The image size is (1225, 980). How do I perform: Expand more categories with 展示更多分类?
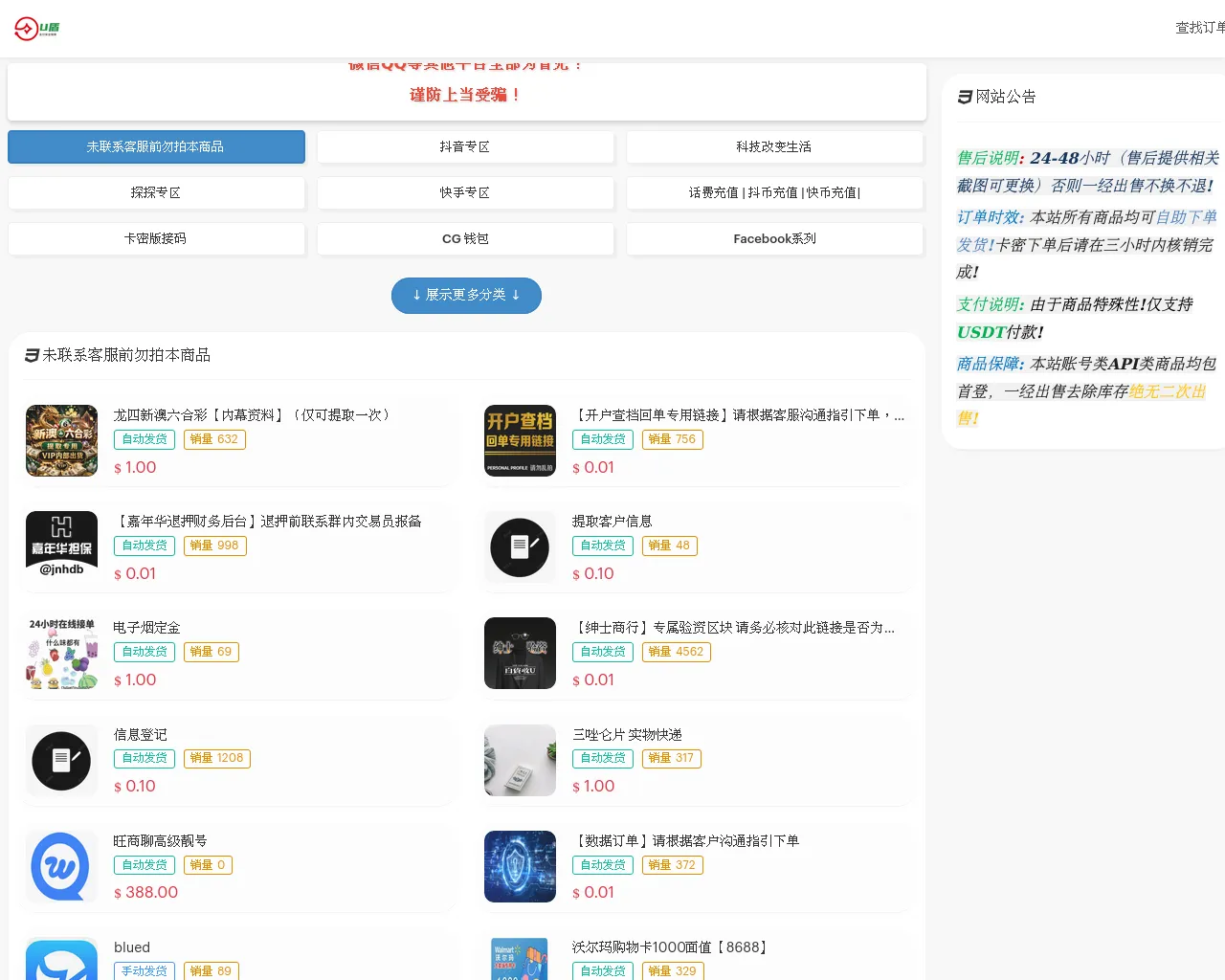466,295
